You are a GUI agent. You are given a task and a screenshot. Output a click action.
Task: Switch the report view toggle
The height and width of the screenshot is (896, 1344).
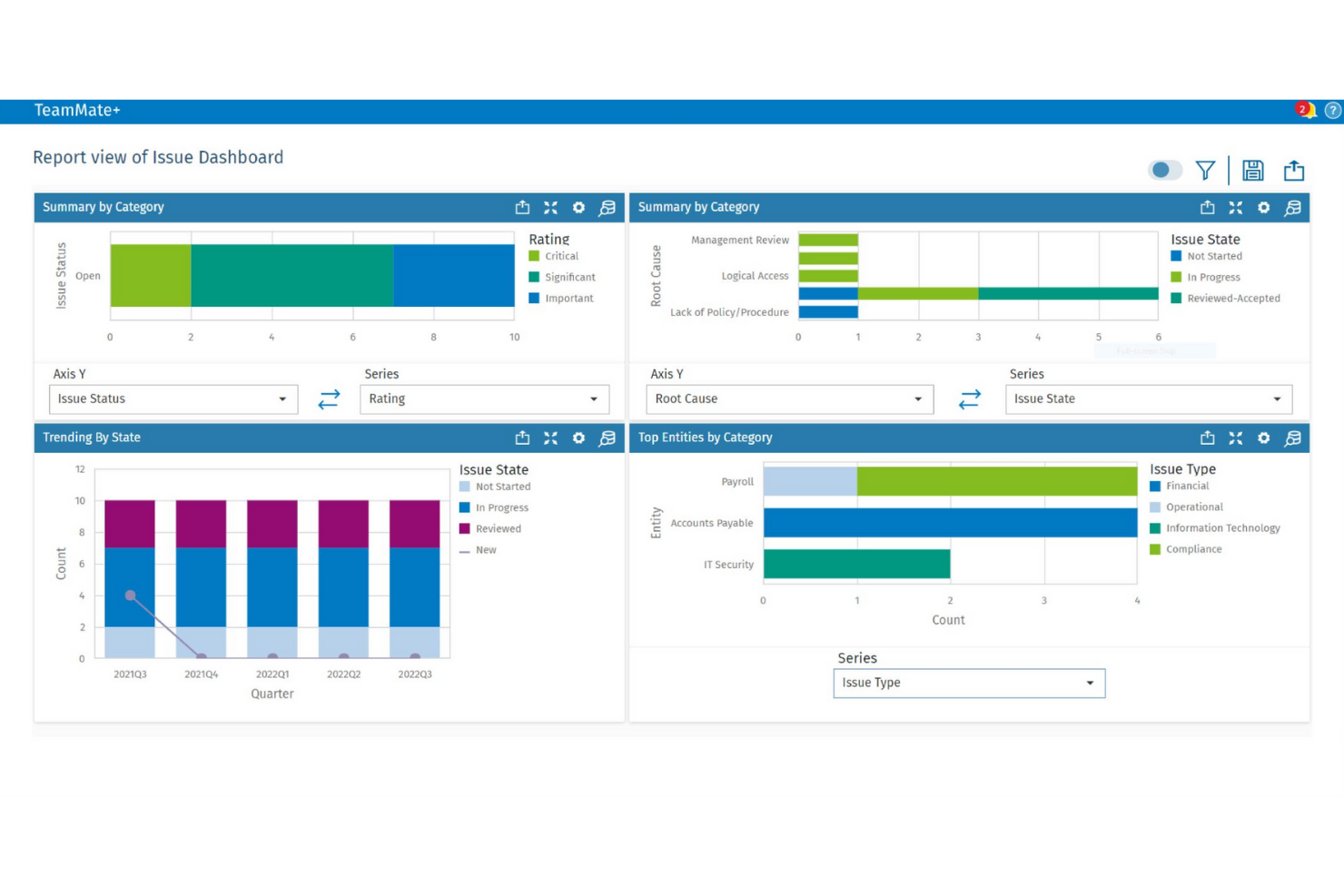click(x=1164, y=169)
